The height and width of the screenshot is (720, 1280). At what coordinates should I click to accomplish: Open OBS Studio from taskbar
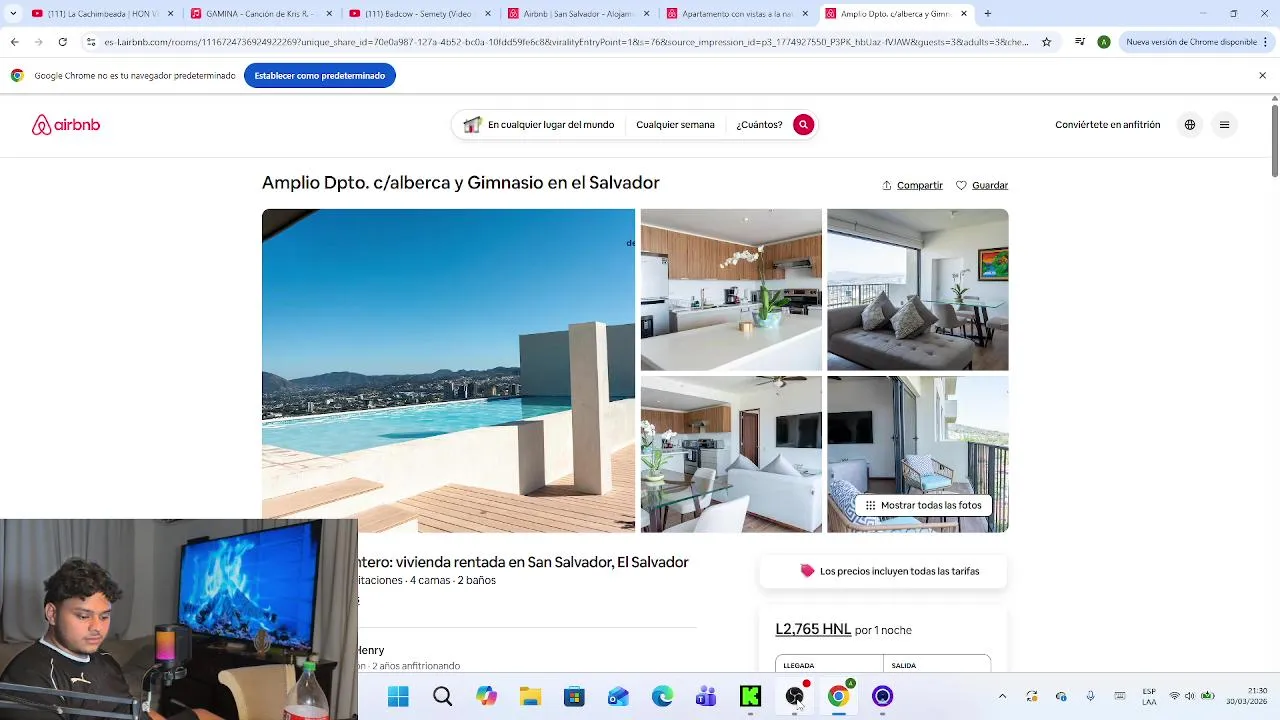795,696
